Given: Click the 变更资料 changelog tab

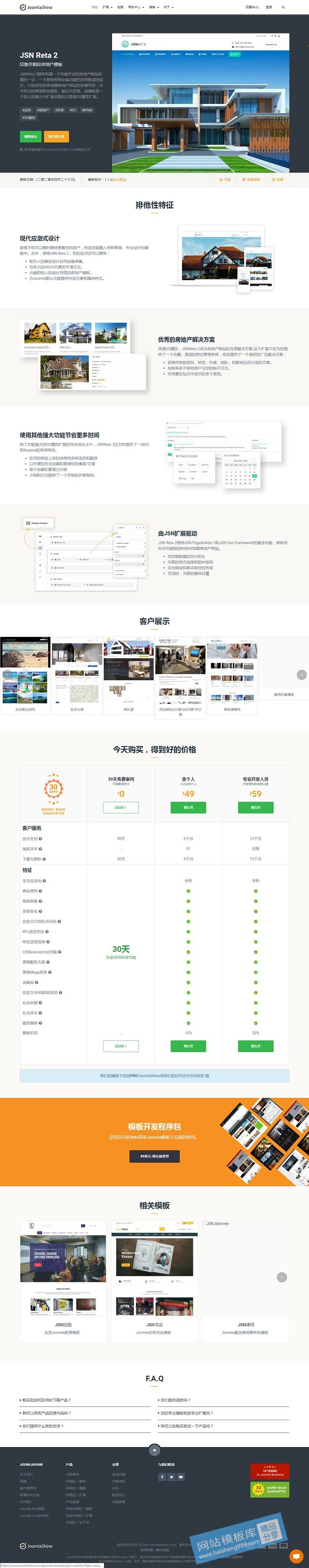Looking at the screenshot, I should (251, 180).
